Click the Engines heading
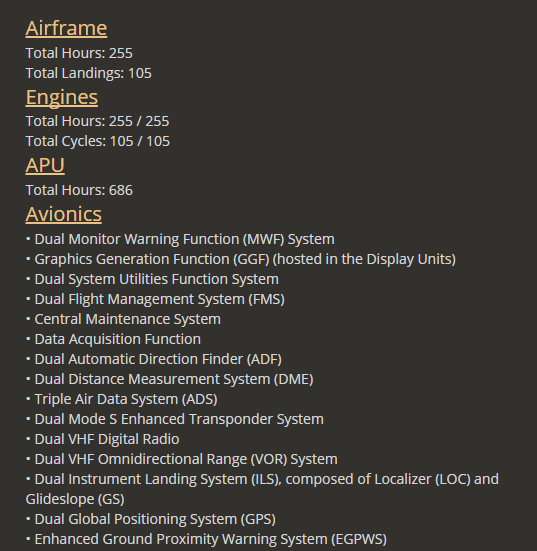537x551 pixels. pos(62,97)
